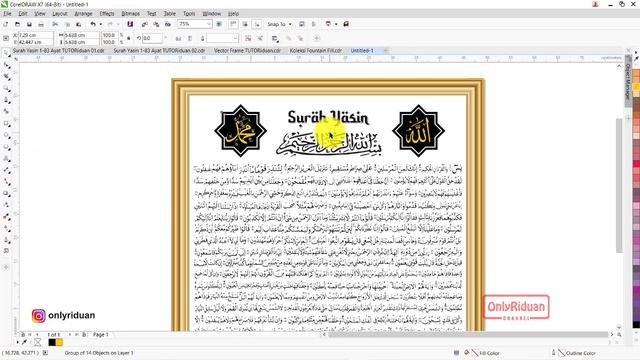Image resolution: width=640 pixels, height=360 pixels.
Task: Expand the Application Launcher dropdown arrow
Action: tap(336, 24)
